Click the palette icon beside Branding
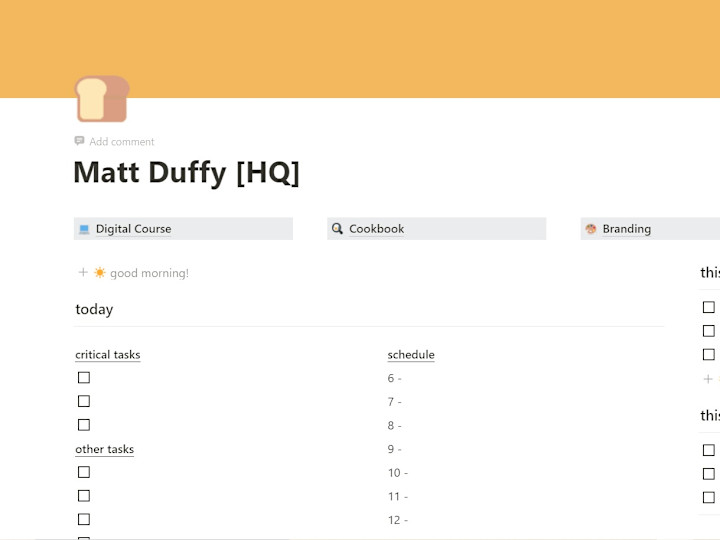 point(591,229)
